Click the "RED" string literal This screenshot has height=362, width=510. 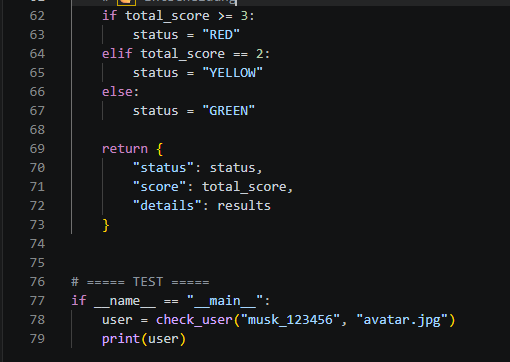tap(221, 35)
